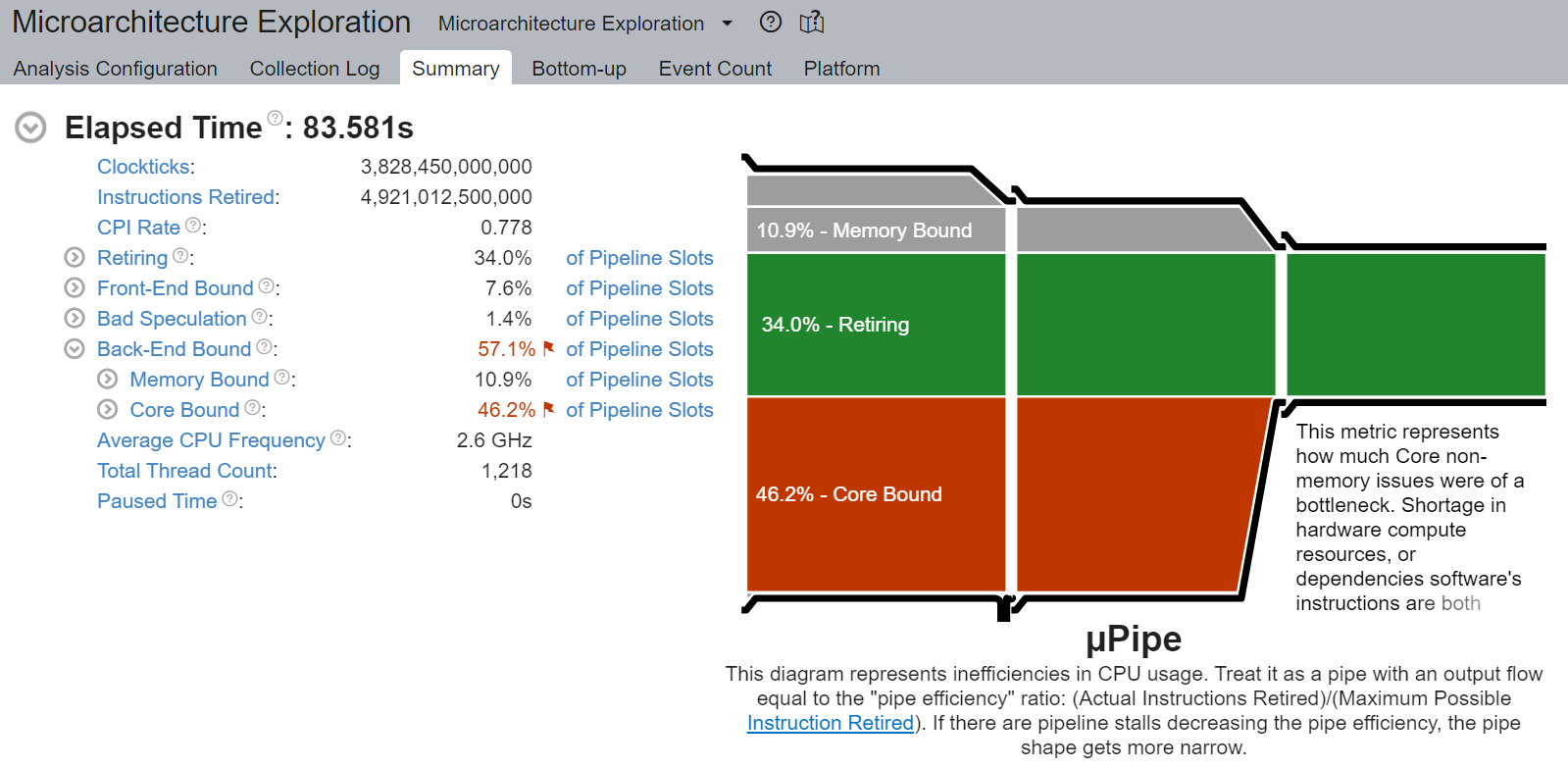Open the cookbook guide icon

[812, 23]
